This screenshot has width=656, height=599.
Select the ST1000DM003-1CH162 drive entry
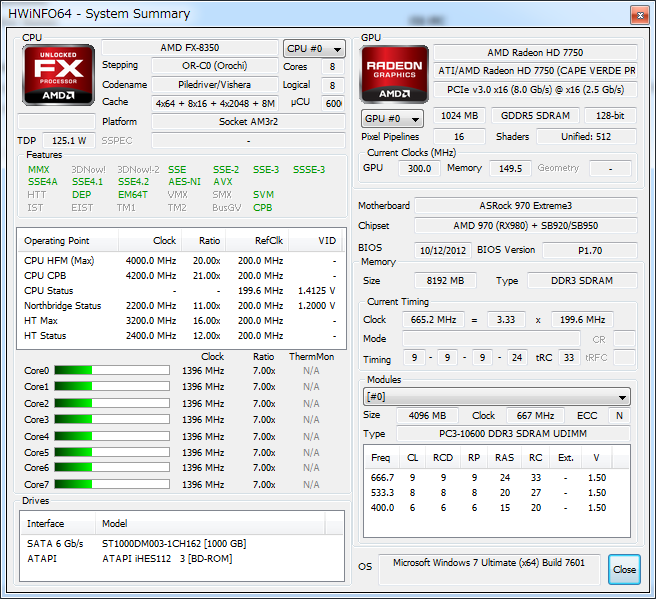182,543
